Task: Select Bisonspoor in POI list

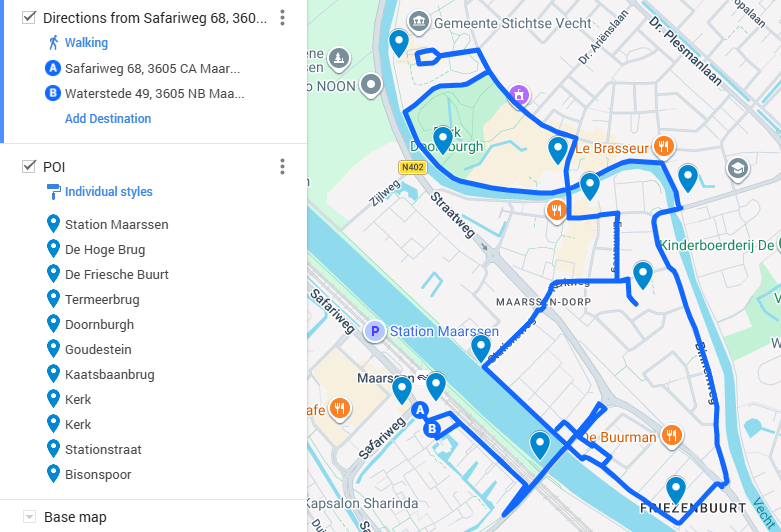Action: 98,475
